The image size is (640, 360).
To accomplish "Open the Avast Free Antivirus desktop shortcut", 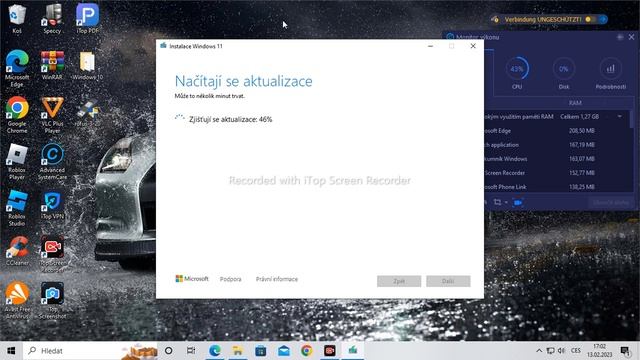I will point(17,299).
